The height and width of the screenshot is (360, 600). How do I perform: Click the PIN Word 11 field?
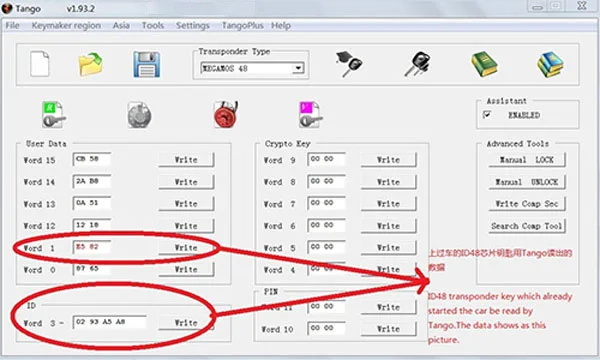tap(326, 306)
